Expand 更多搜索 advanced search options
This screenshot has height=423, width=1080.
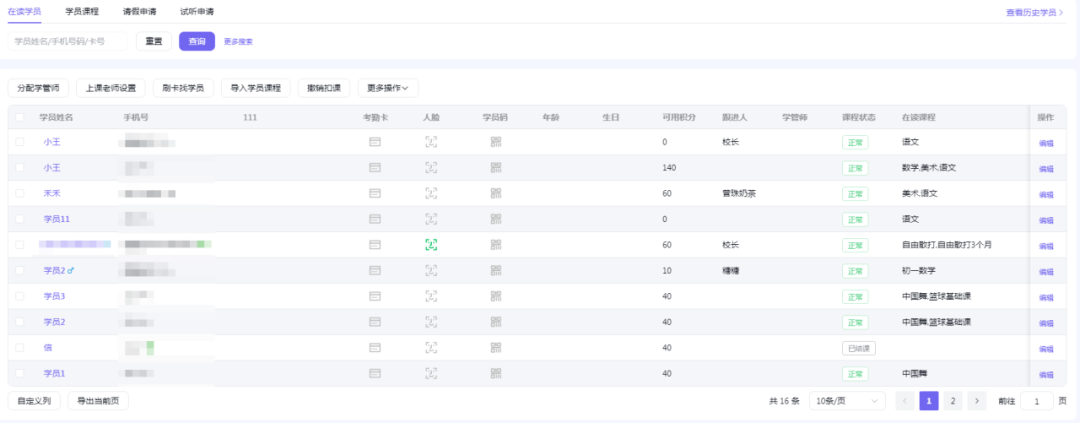click(x=238, y=41)
